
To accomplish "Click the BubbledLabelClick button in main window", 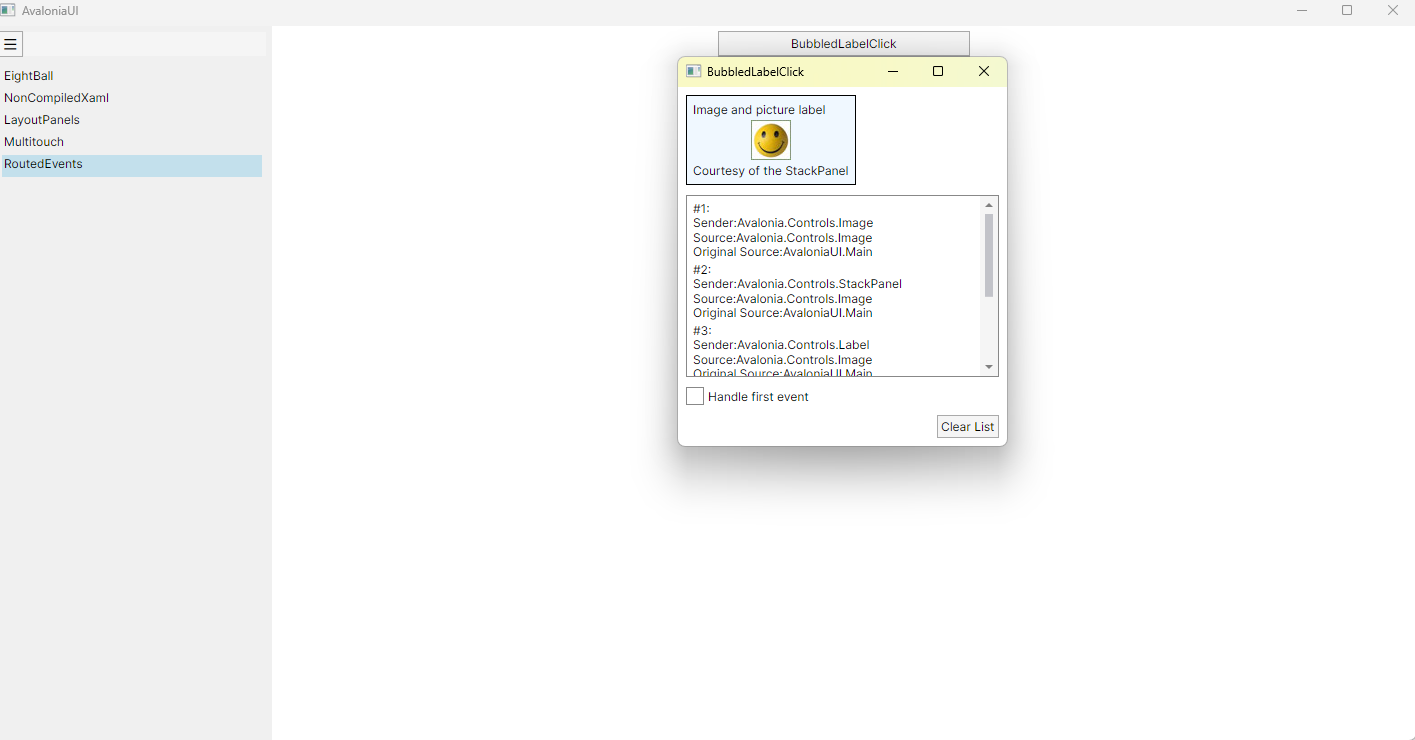I will [x=844, y=44].
